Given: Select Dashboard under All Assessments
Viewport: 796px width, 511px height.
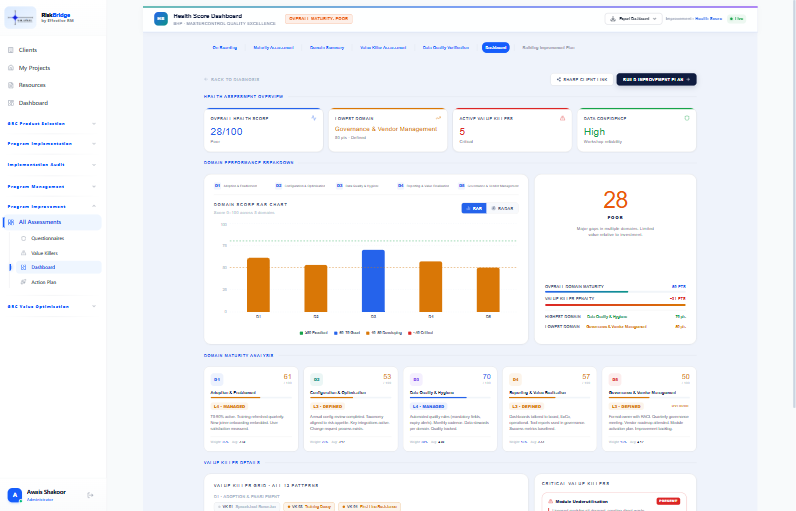Looking at the screenshot, I should pos(59,267).
